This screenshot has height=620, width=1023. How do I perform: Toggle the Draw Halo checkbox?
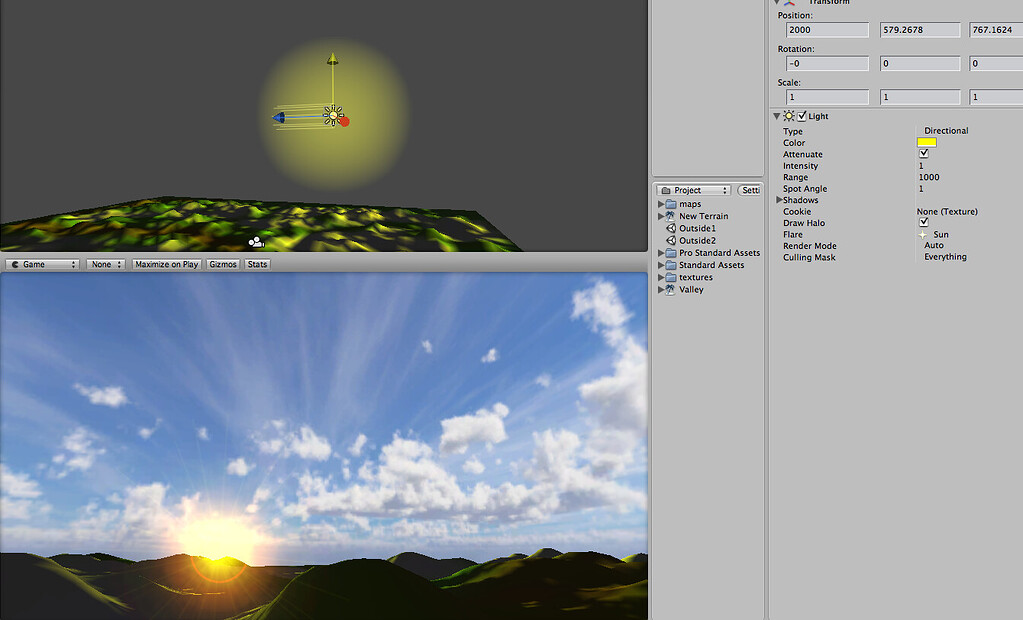tap(924, 222)
